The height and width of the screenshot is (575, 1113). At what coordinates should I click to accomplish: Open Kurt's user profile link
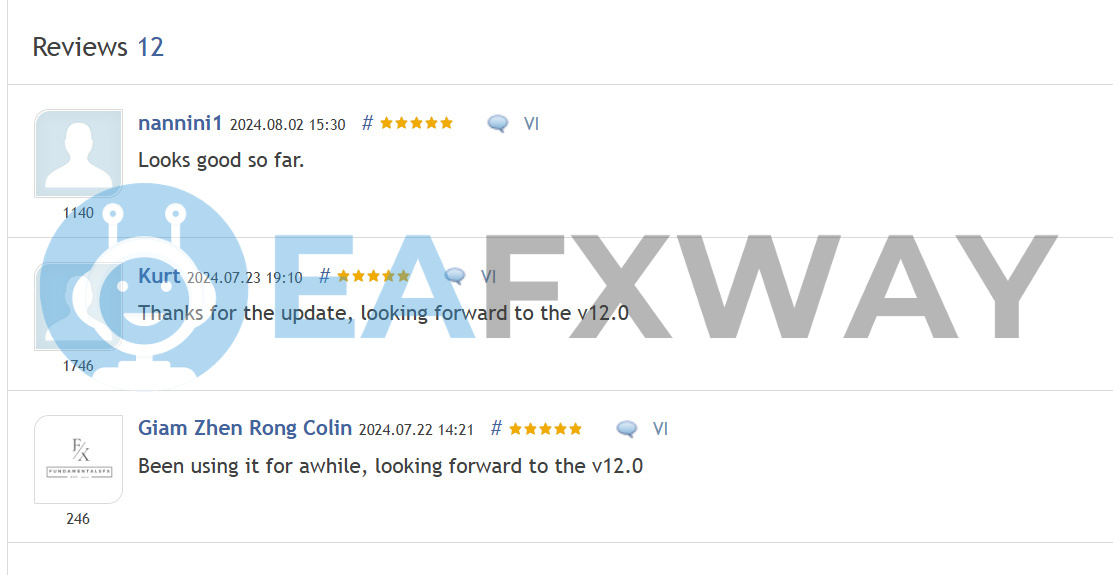point(159,275)
